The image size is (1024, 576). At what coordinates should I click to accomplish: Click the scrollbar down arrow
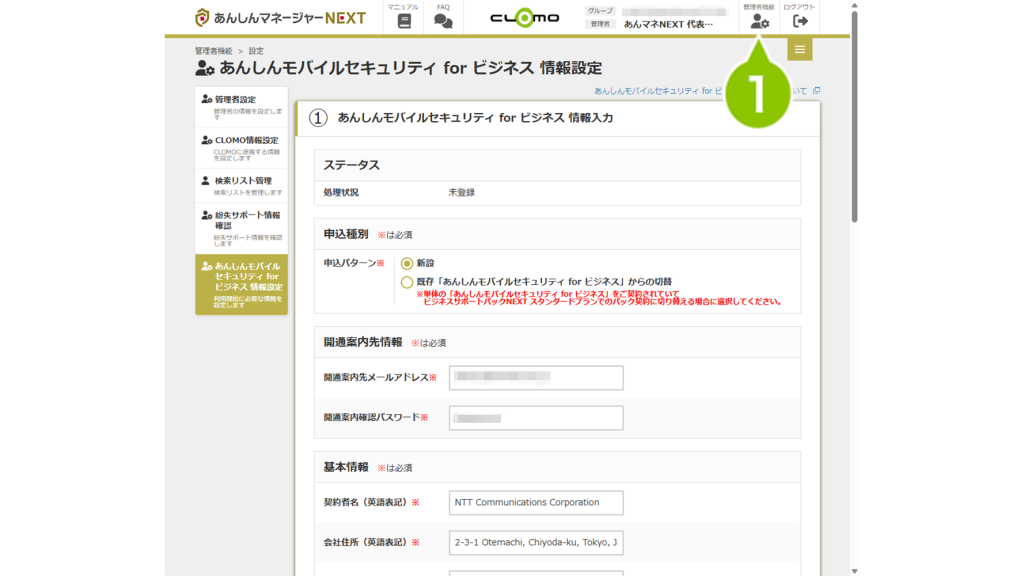coord(854,571)
